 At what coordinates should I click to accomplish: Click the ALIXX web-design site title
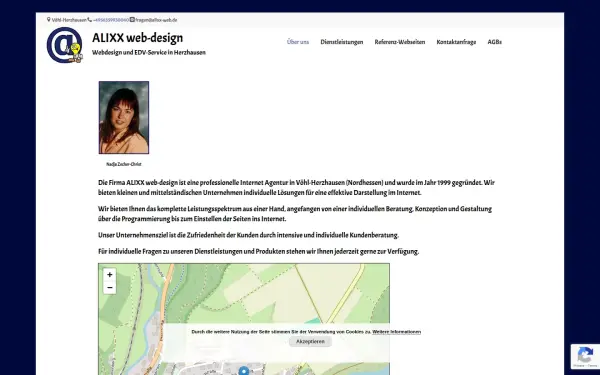pos(137,38)
